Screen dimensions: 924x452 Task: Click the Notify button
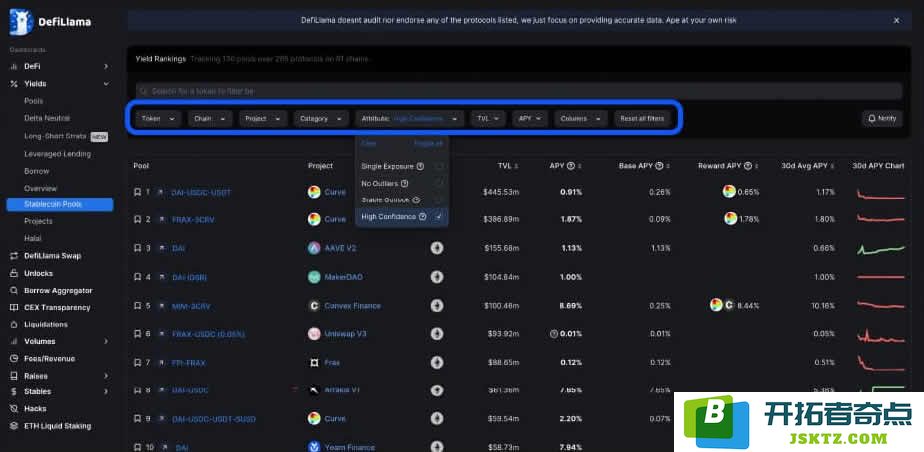coord(882,118)
